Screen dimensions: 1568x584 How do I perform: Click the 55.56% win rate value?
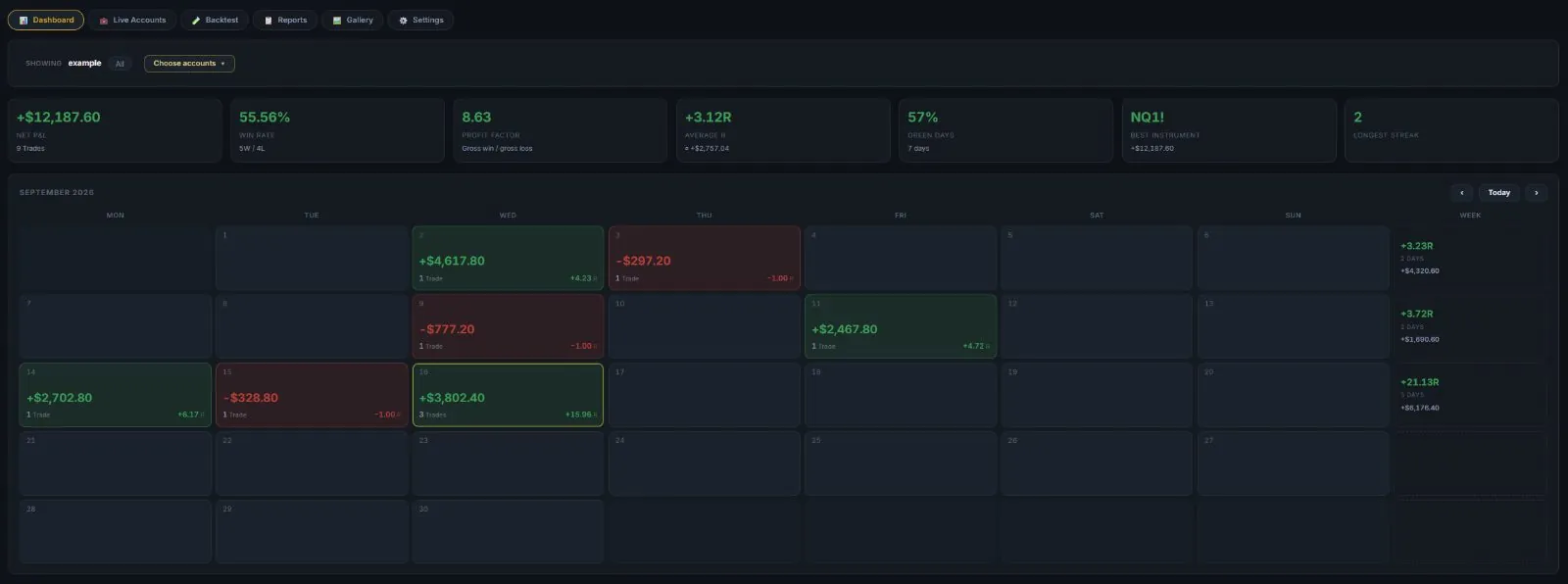point(265,118)
